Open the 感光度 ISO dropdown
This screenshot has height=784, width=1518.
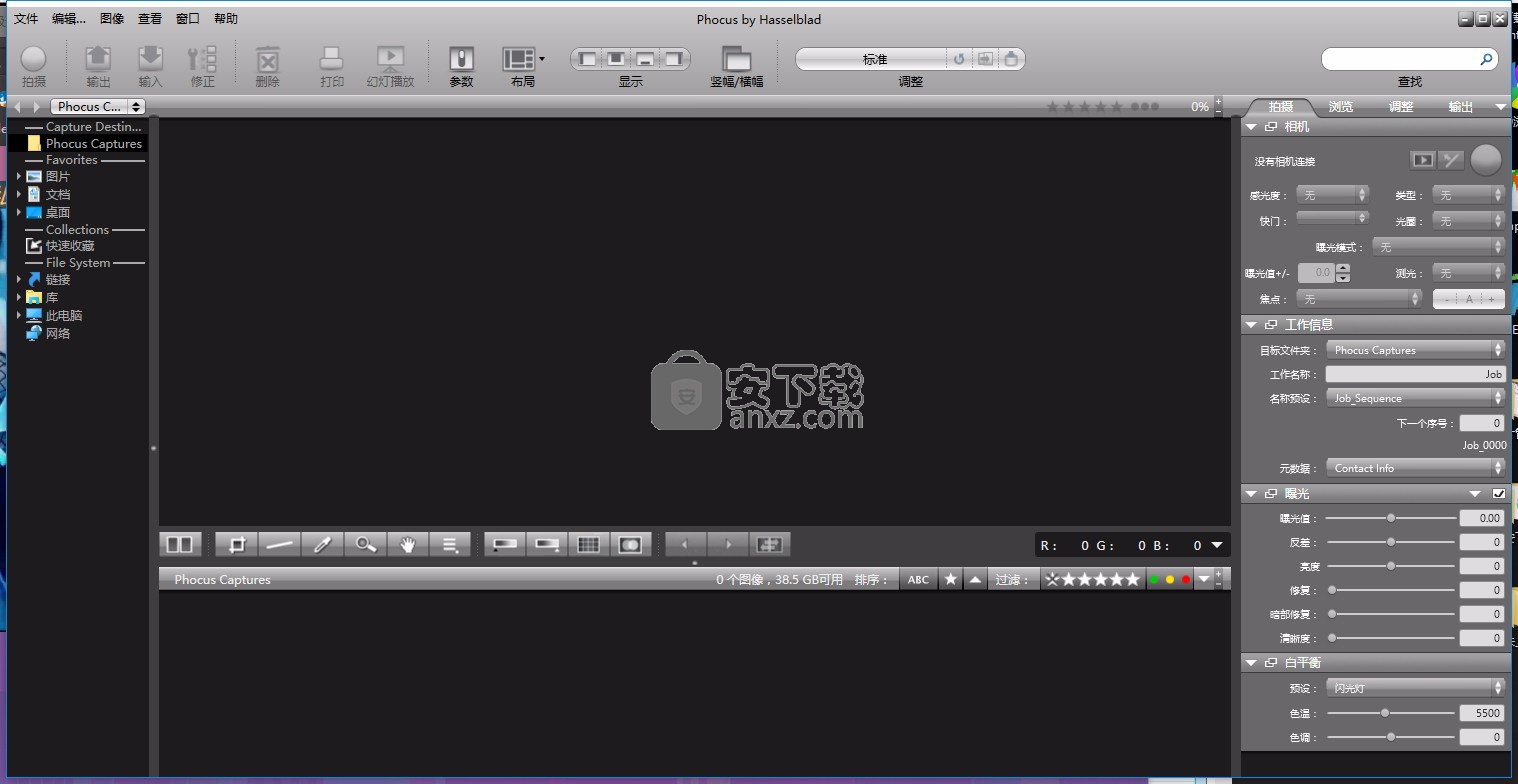1332,195
